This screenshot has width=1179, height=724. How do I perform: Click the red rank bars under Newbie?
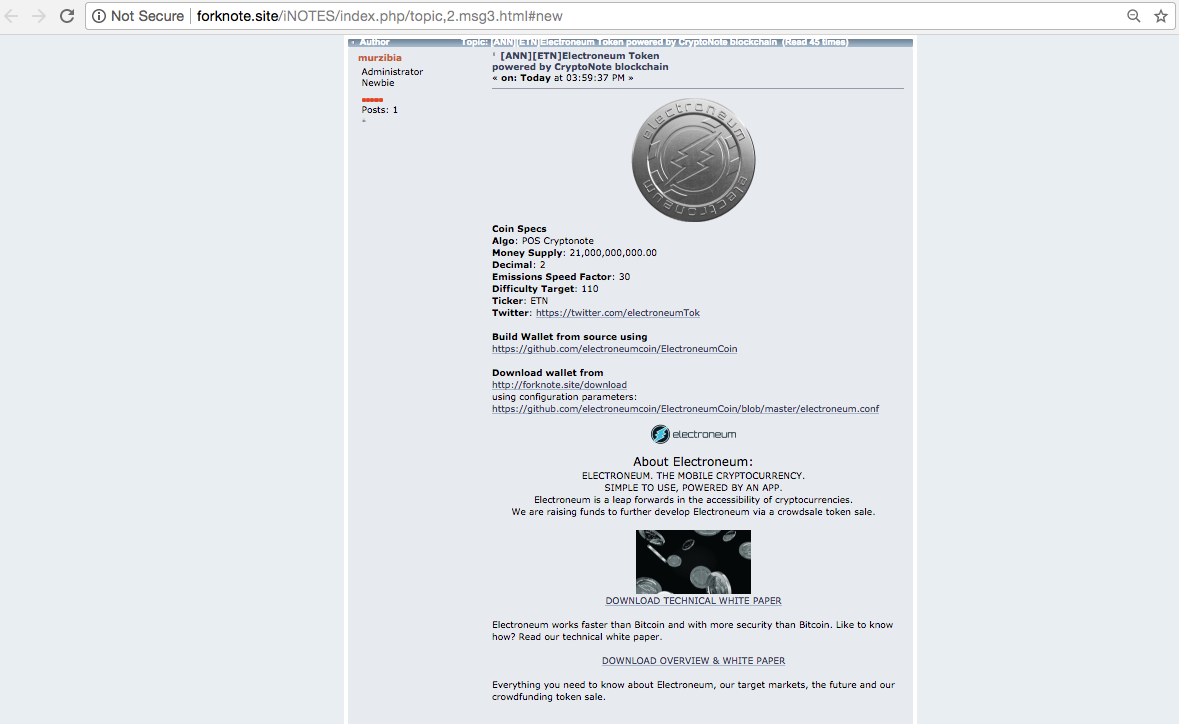[x=372, y=99]
